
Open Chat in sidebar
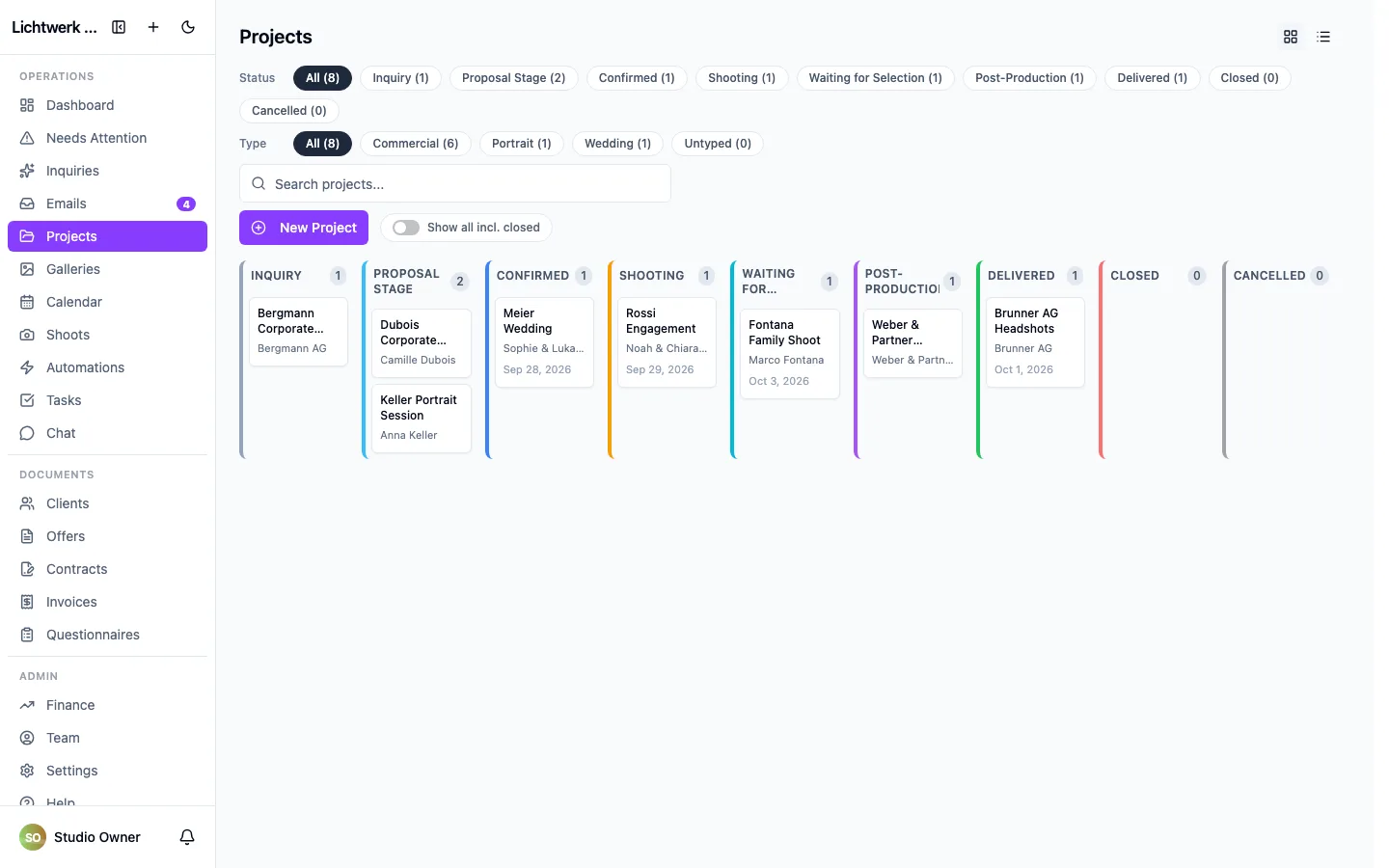(107, 433)
